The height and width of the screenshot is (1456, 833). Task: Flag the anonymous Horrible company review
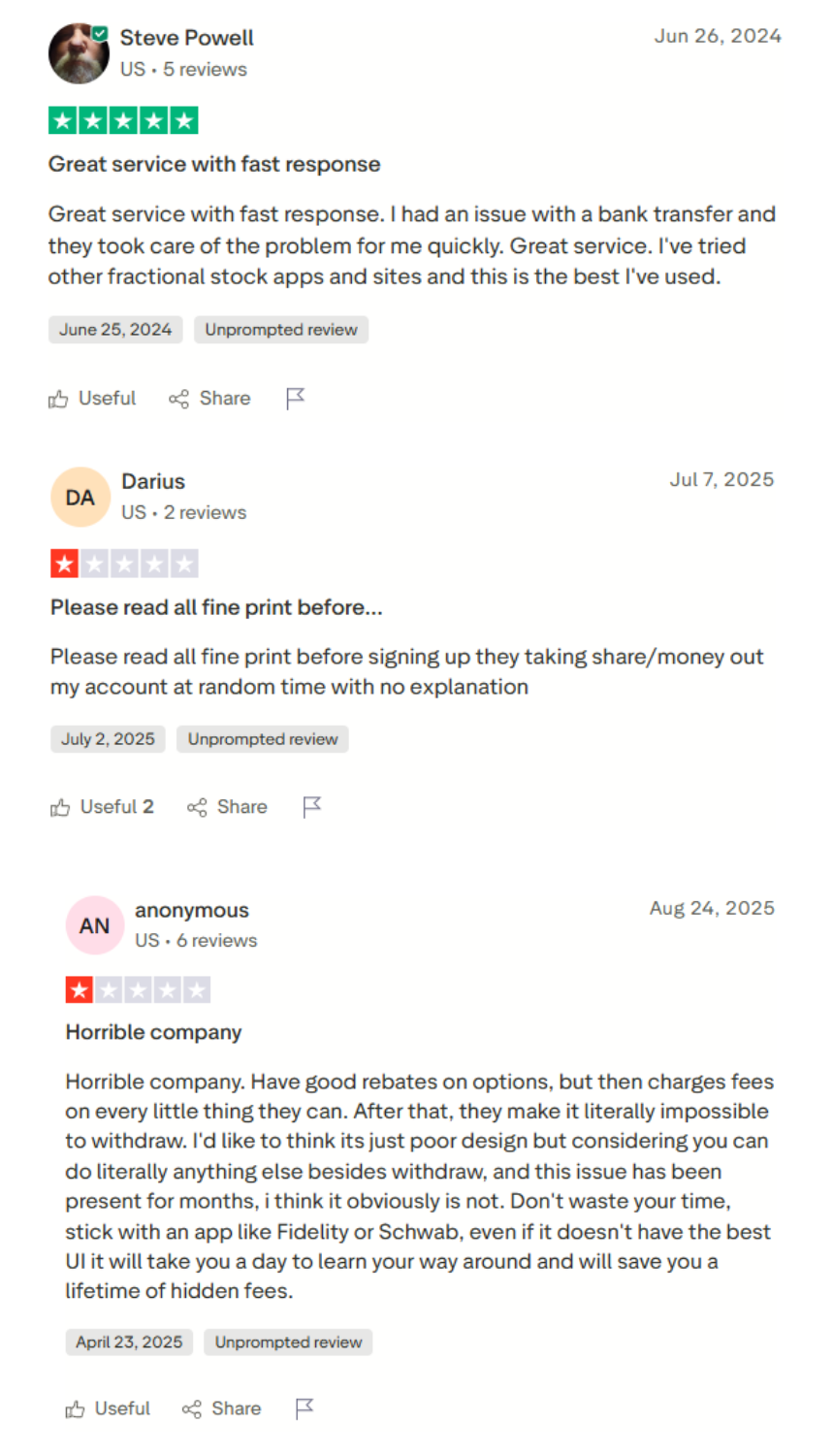coord(304,1408)
